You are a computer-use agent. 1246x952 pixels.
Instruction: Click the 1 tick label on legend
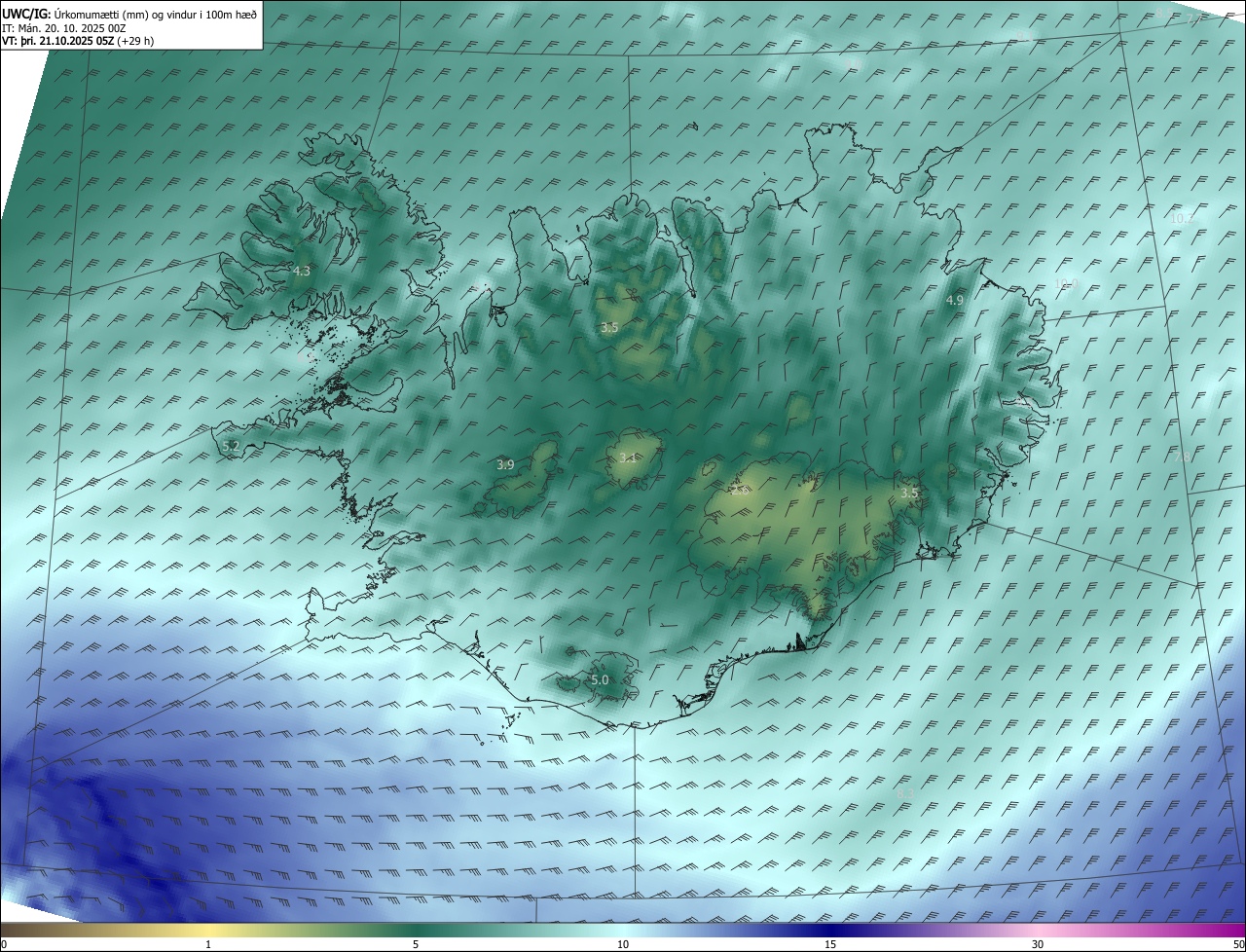tap(208, 944)
